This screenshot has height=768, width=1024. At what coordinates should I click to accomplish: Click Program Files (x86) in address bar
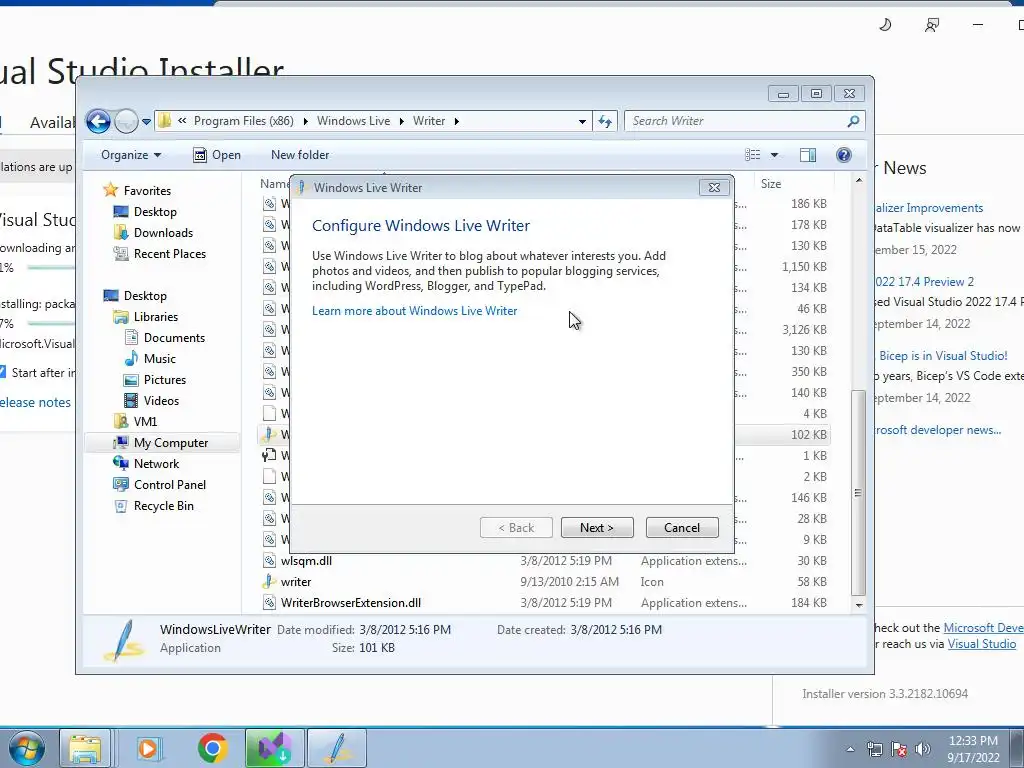click(243, 121)
